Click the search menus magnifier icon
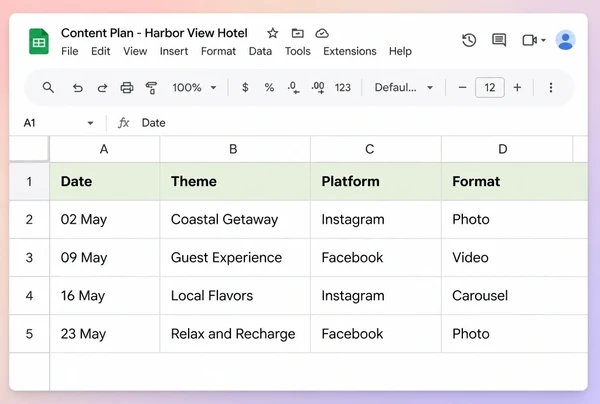600x404 pixels. click(x=48, y=88)
